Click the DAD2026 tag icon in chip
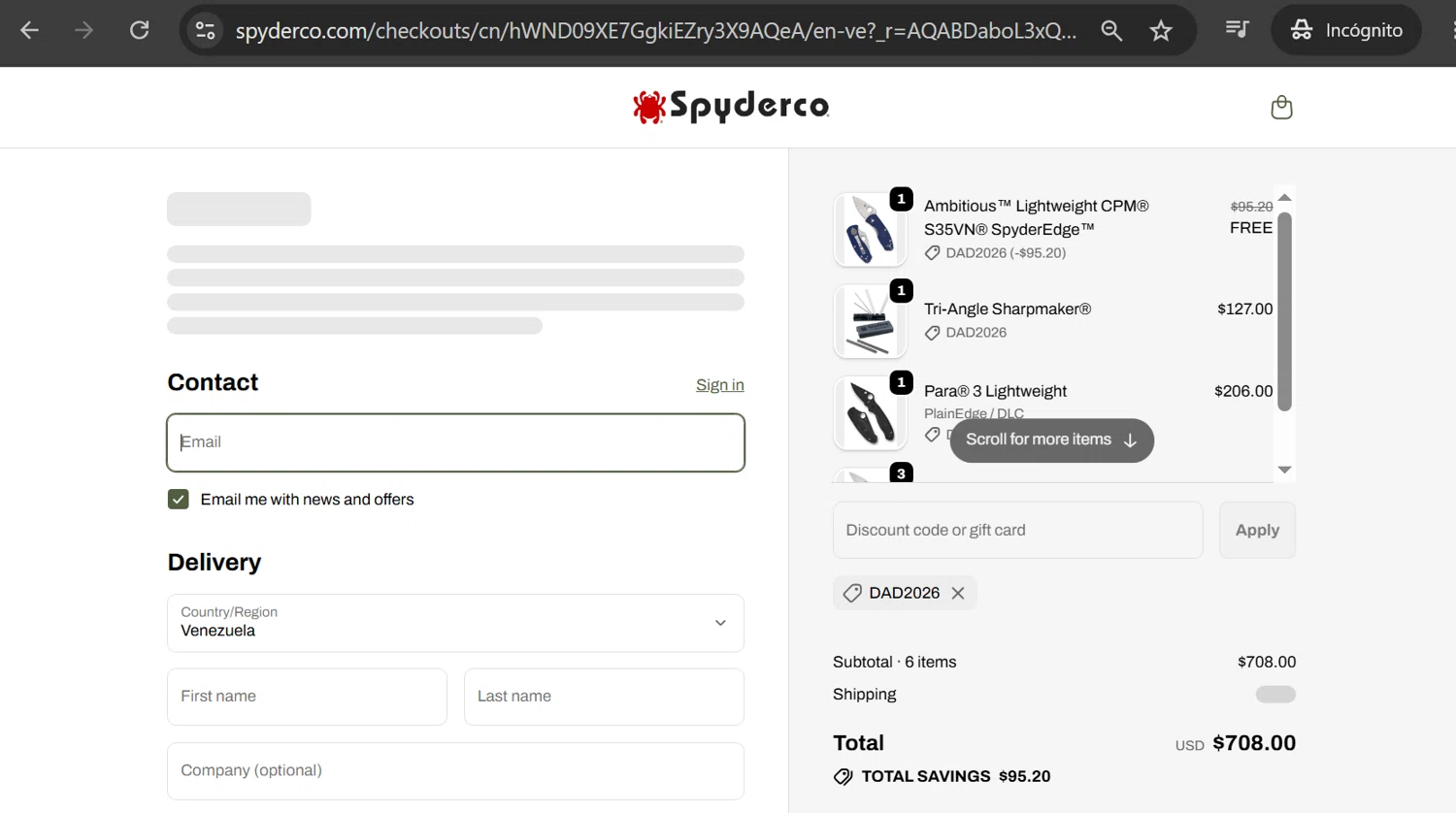The image size is (1456, 813). point(852,593)
